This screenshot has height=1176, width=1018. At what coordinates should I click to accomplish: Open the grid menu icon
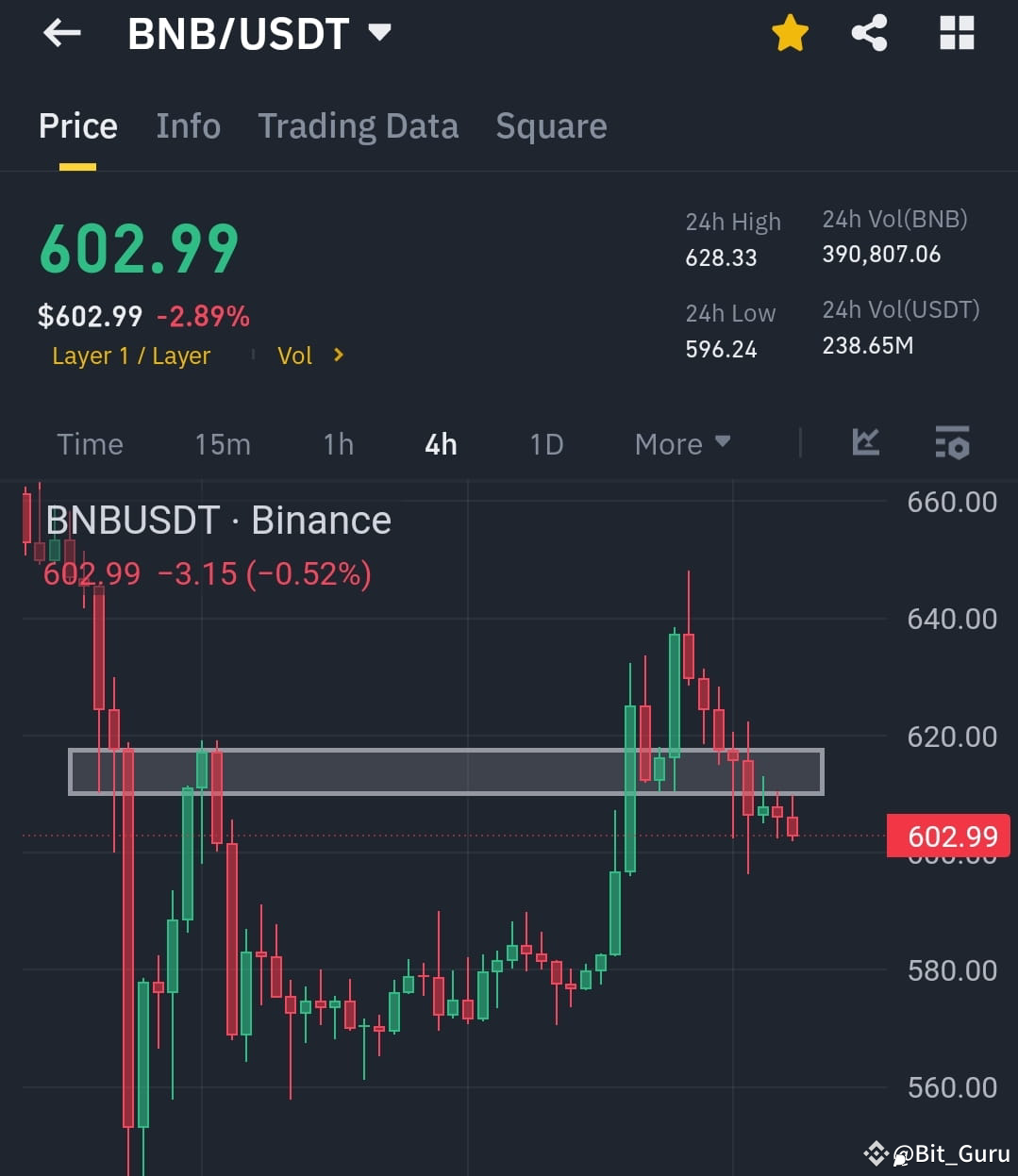point(957,32)
